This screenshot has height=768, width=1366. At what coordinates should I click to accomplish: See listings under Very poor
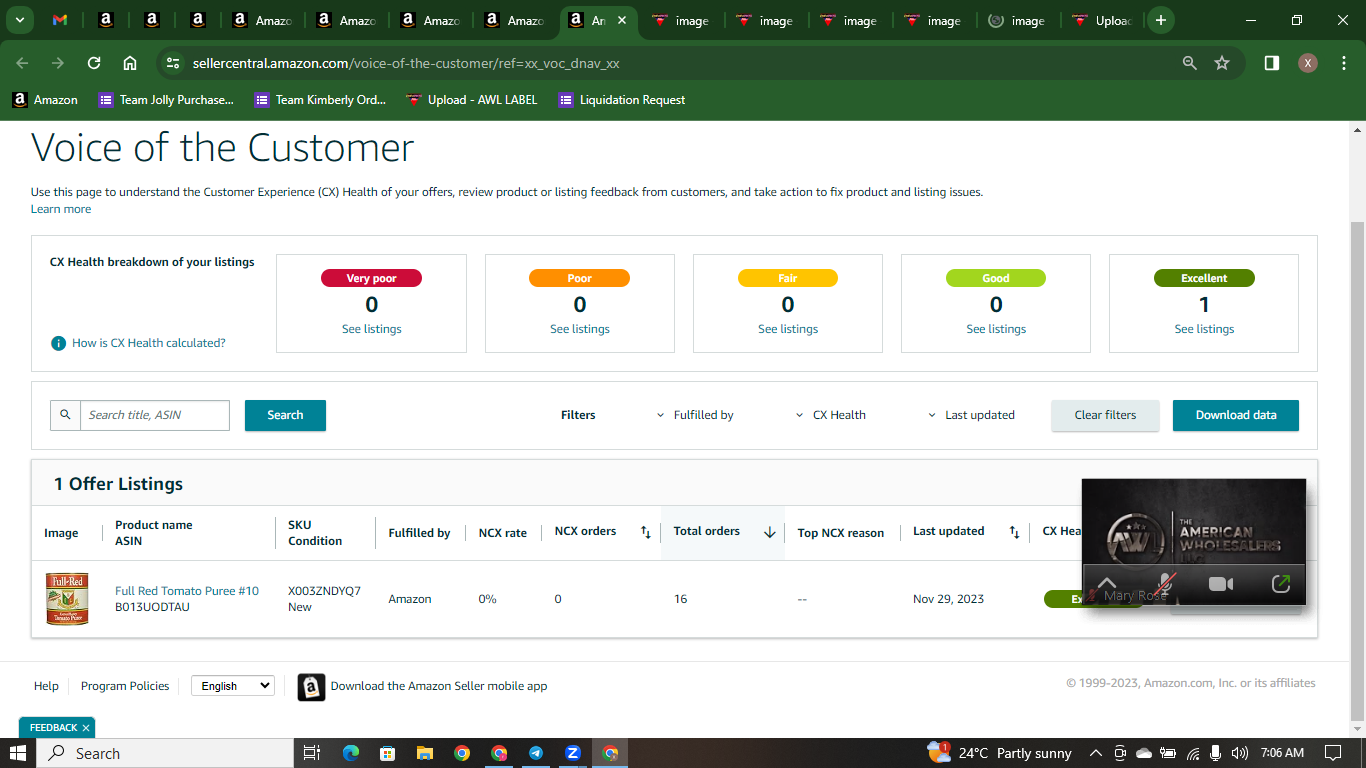tap(372, 329)
